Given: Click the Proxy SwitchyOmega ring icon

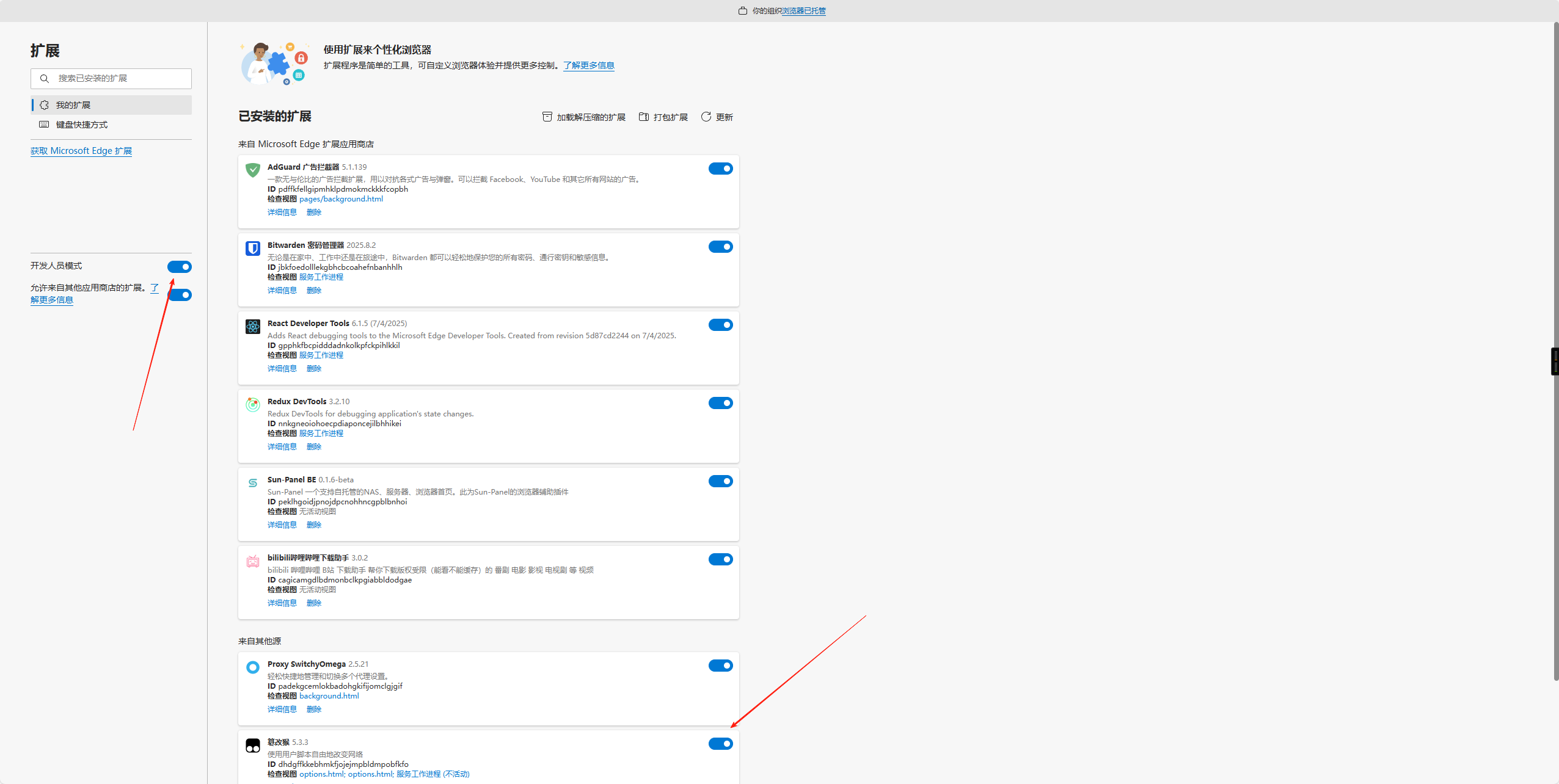Looking at the screenshot, I should click(x=253, y=667).
